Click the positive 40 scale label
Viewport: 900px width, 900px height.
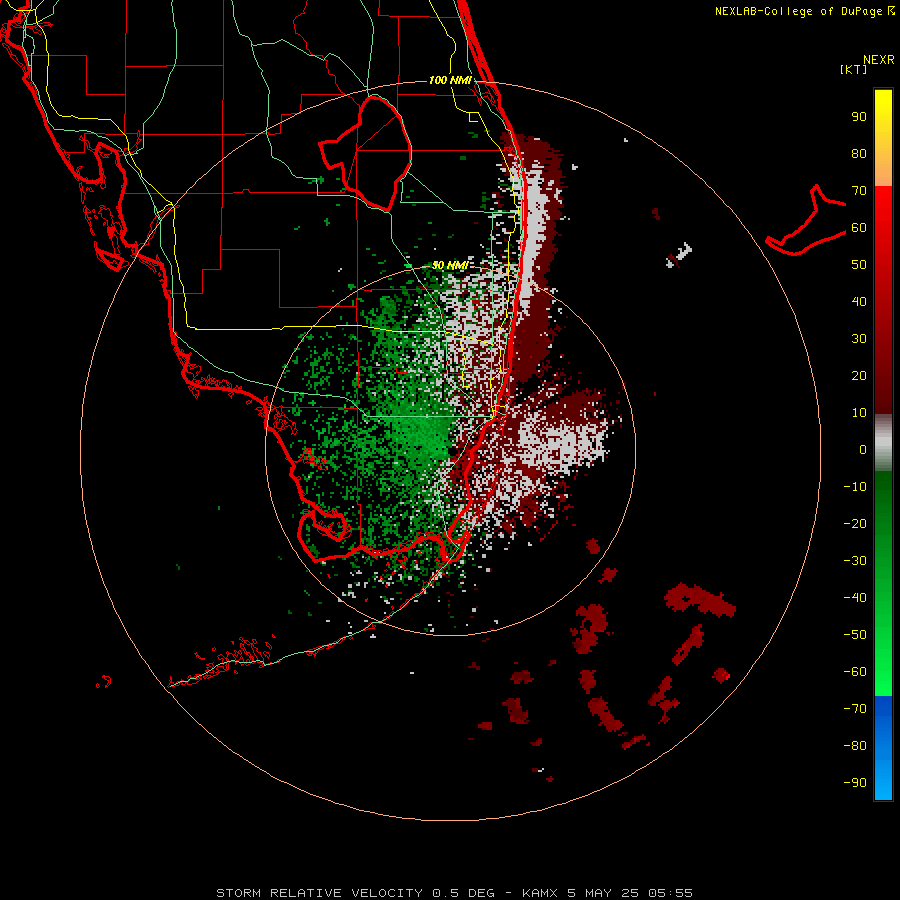tap(859, 302)
